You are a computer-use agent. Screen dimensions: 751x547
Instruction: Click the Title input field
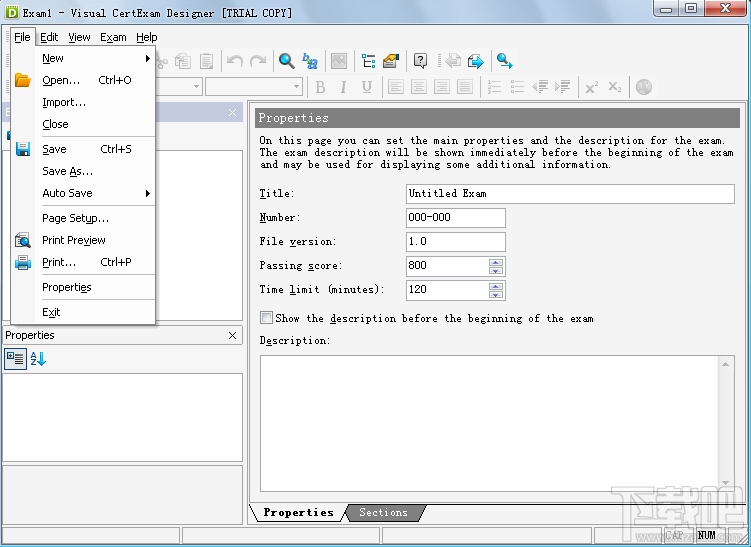(x=570, y=194)
